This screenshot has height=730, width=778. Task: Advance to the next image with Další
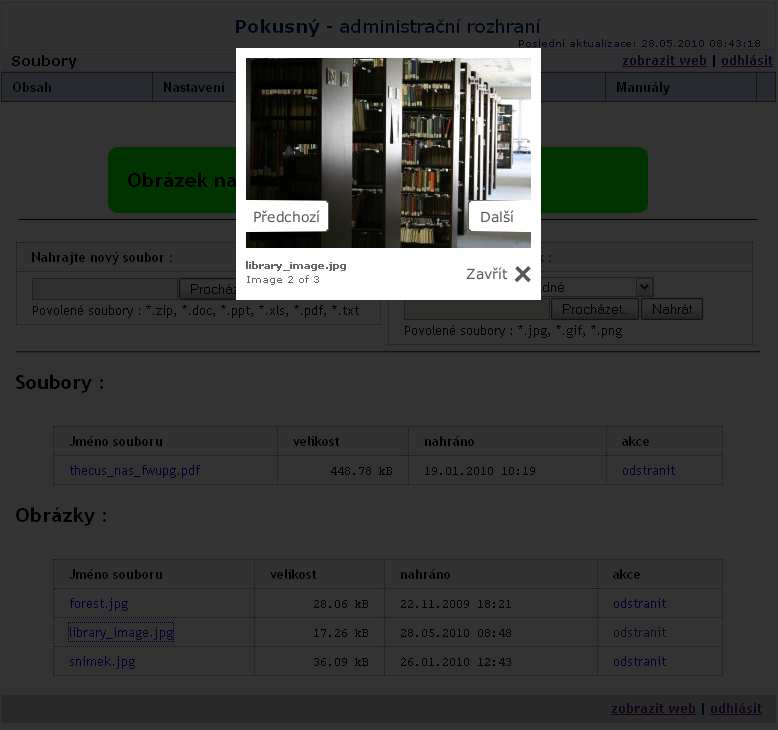[499, 216]
